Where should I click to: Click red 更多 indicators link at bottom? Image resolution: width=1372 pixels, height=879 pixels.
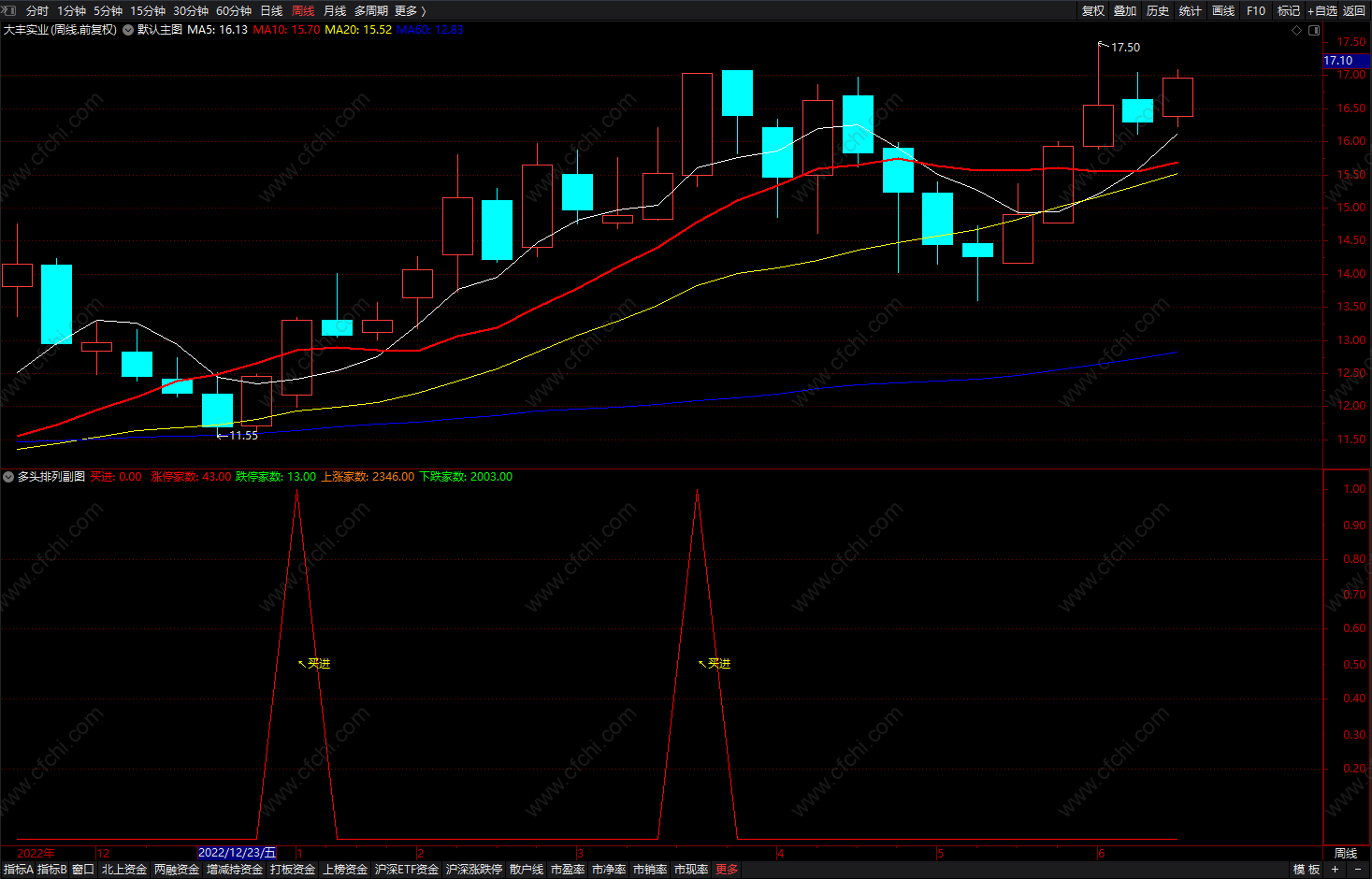[727, 870]
